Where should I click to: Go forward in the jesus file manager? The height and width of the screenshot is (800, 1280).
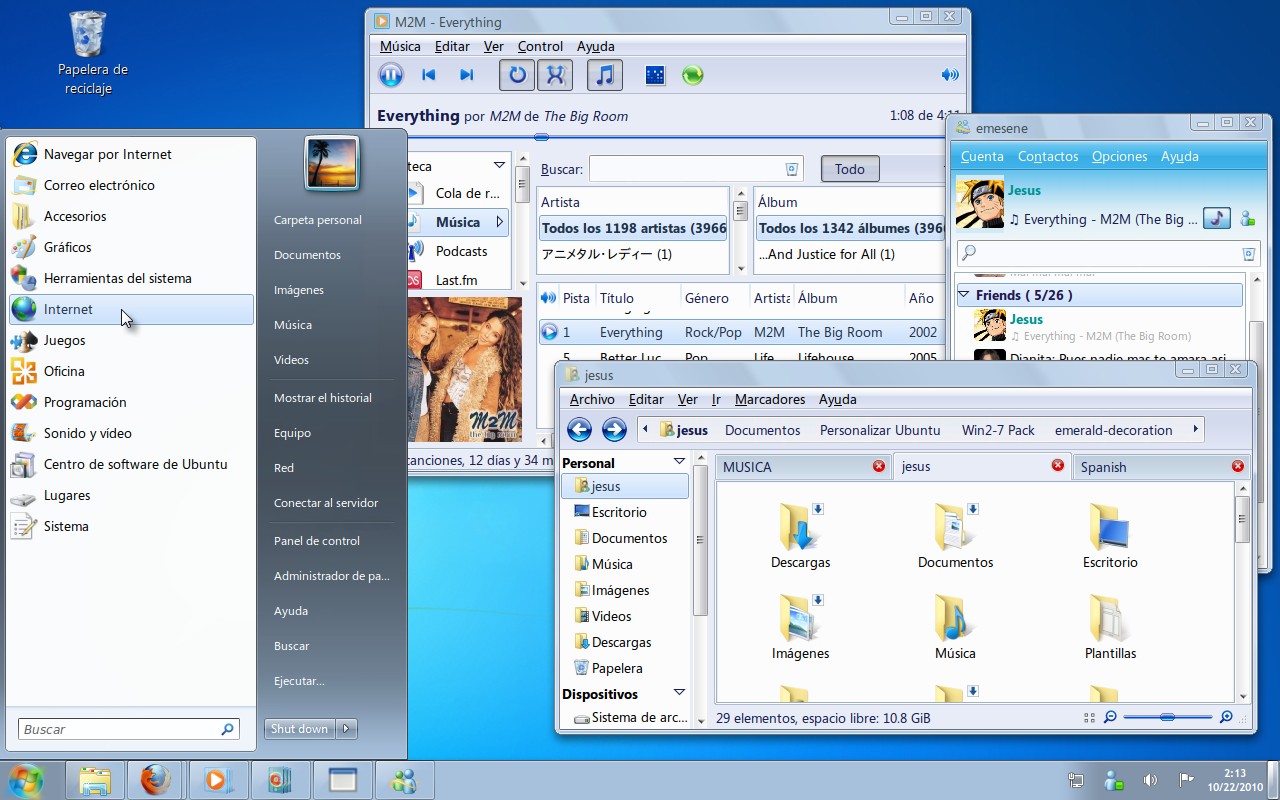click(x=614, y=430)
